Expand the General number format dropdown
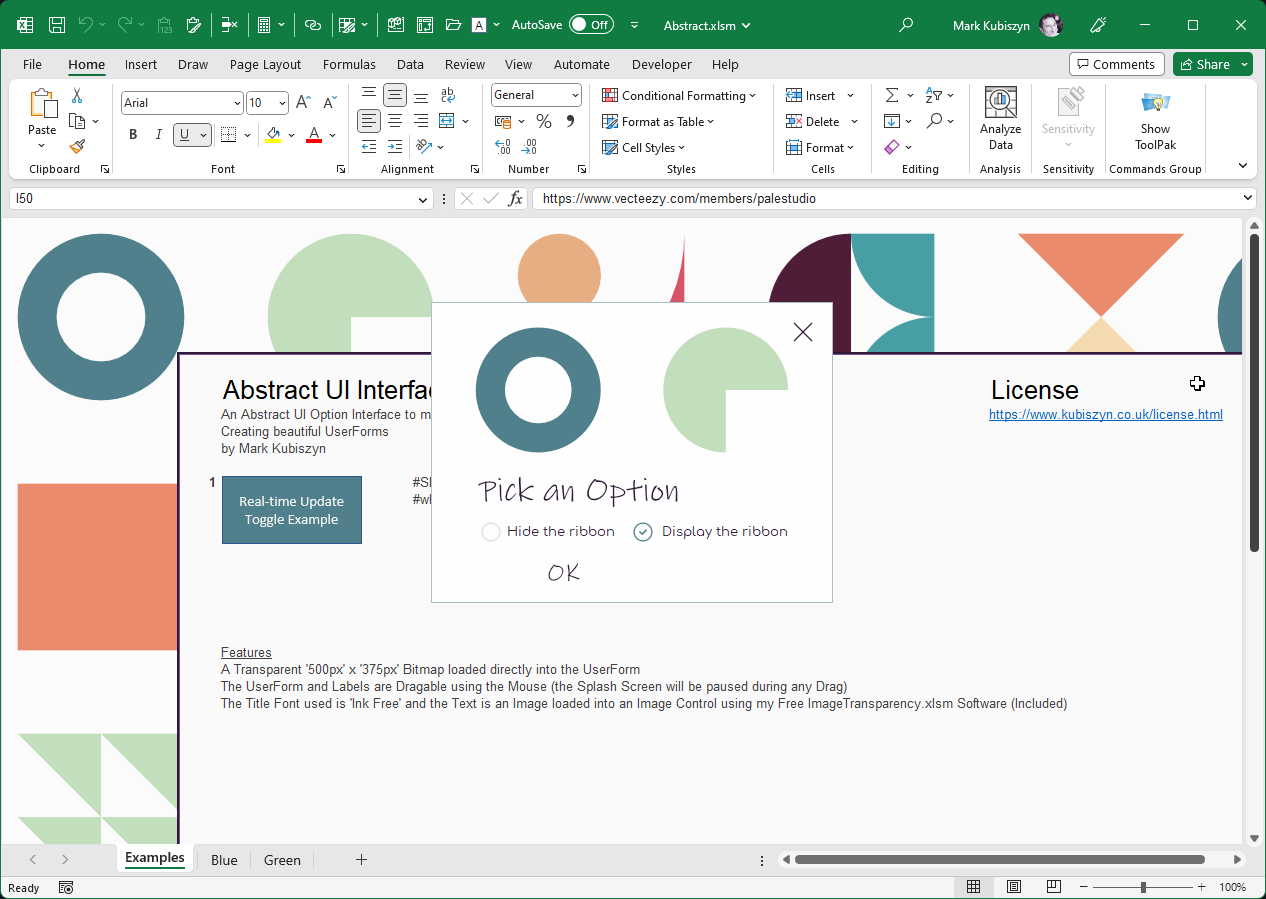 tap(575, 95)
